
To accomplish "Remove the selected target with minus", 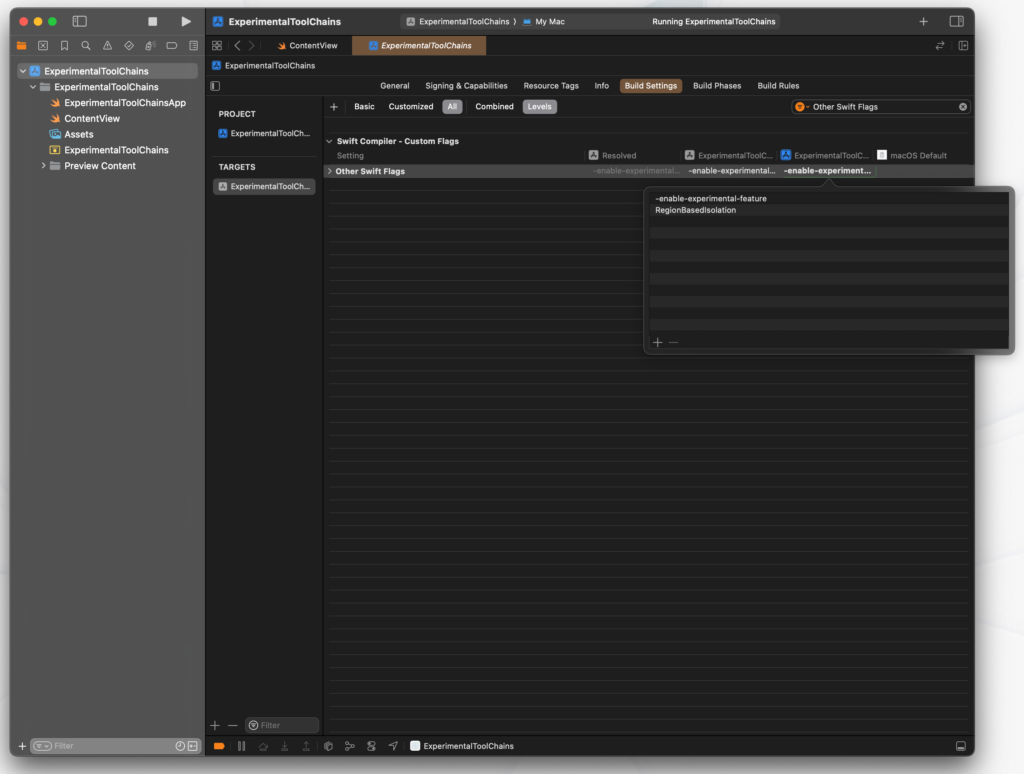I will click(232, 725).
